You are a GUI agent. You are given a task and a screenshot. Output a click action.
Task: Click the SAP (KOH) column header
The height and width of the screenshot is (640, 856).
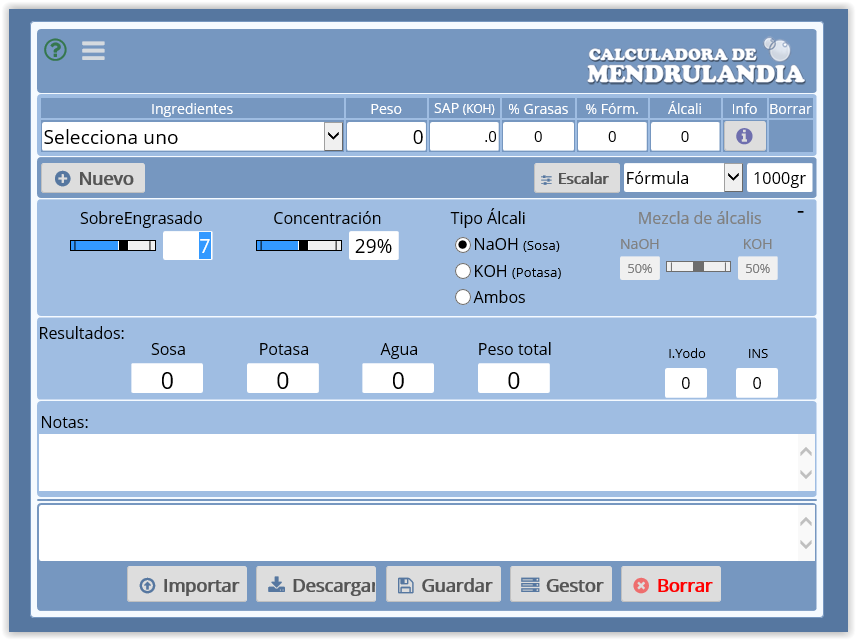465,109
